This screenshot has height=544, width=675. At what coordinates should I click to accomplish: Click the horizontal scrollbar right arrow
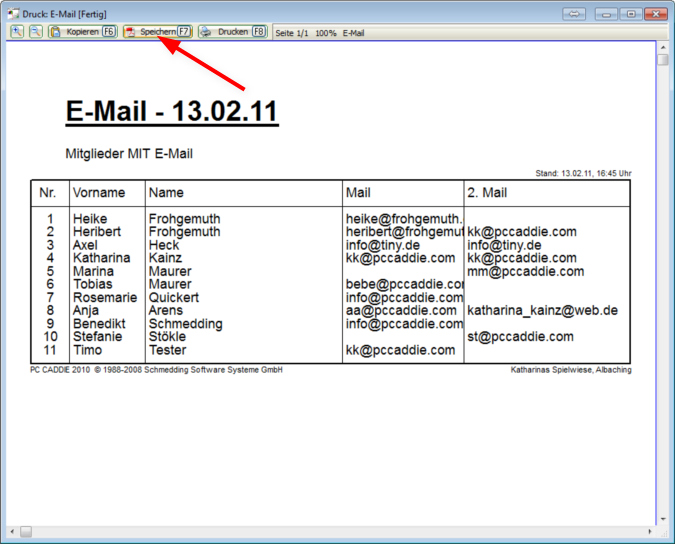click(650, 531)
